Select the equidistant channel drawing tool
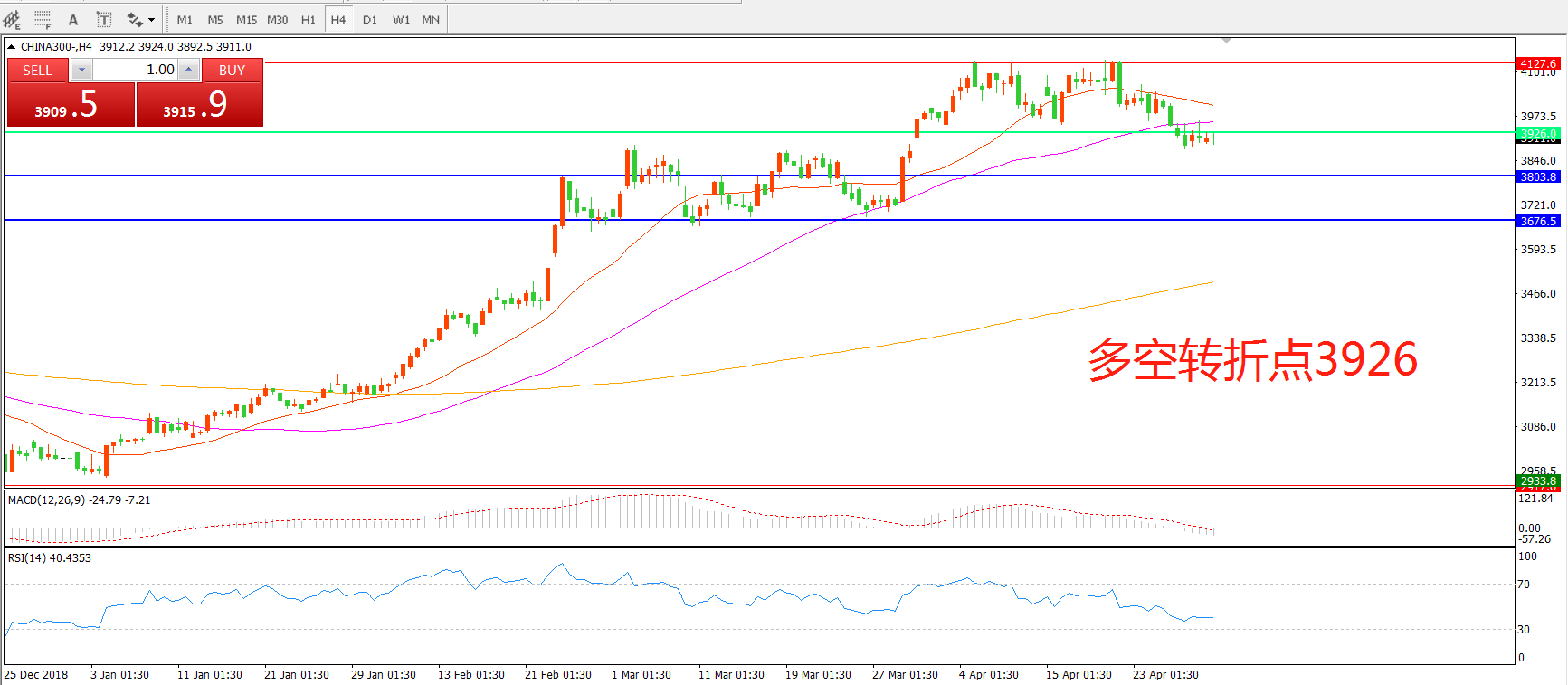Image resolution: width=1568 pixels, height=685 pixels. 13,19
